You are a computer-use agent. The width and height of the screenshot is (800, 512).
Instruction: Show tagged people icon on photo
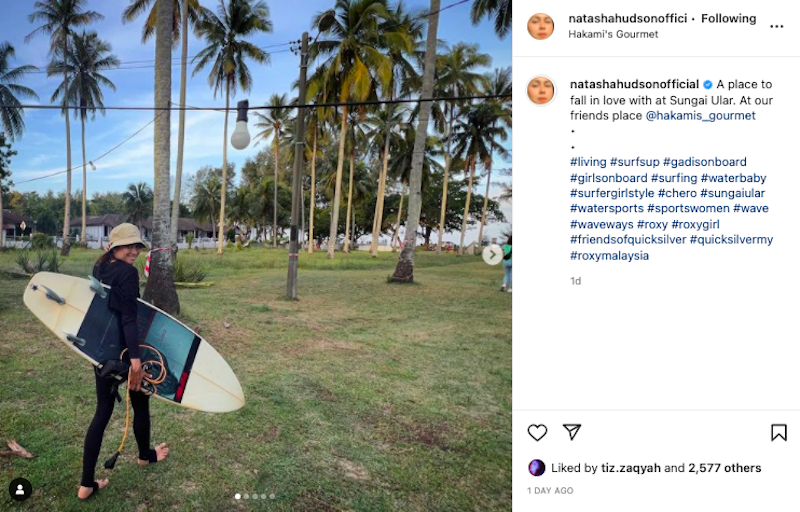[x=20, y=490]
